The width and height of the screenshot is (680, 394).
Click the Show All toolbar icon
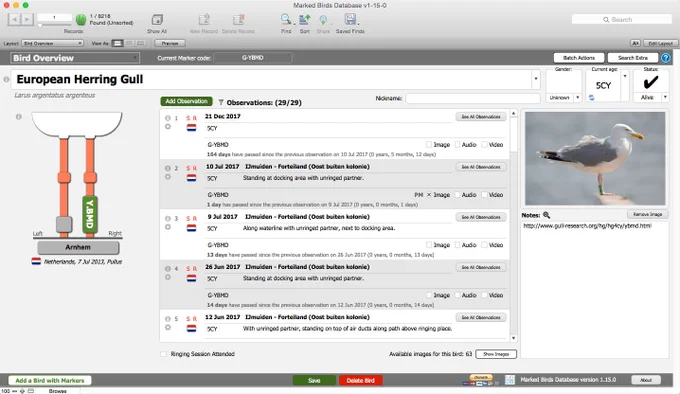[157, 20]
